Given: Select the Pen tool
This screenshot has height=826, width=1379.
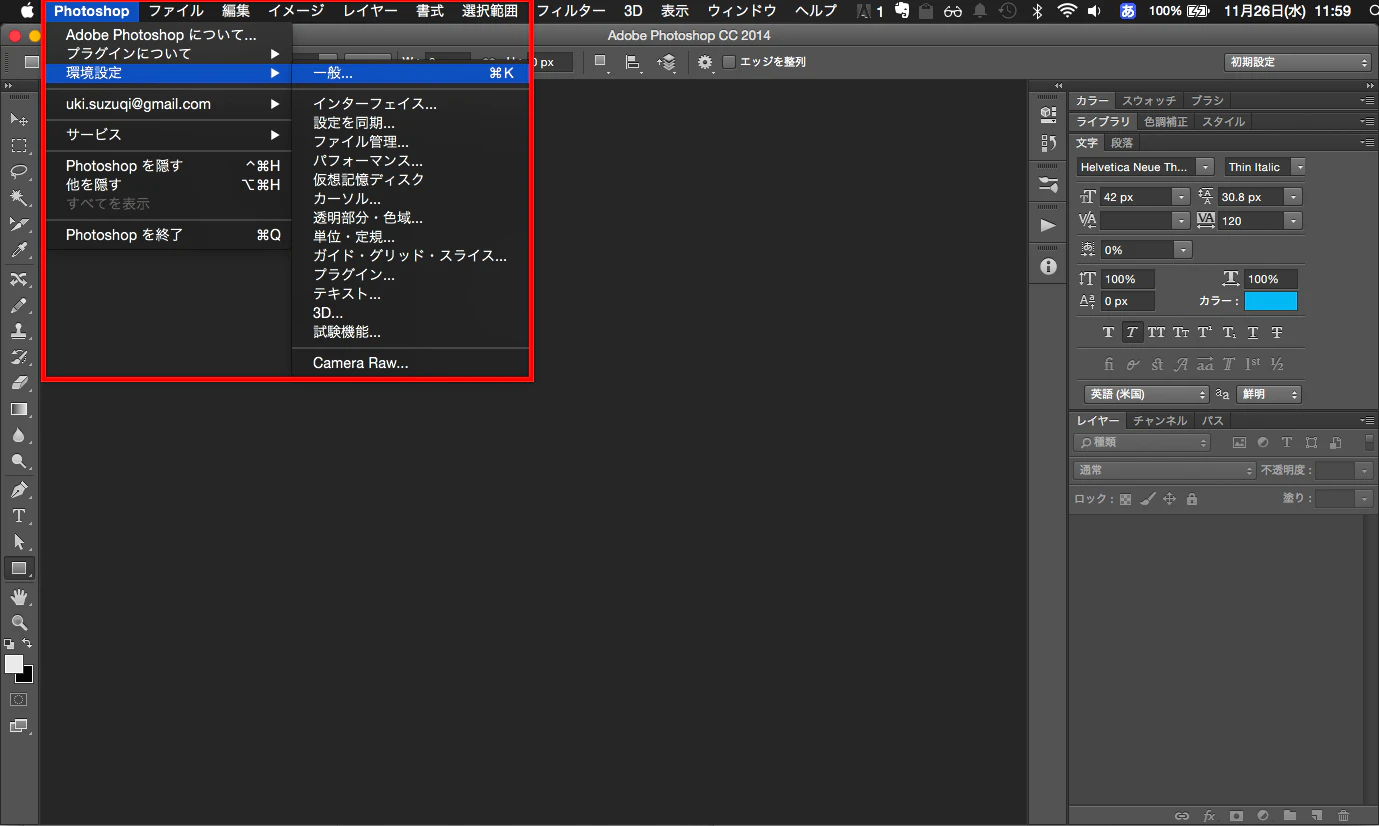Looking at the screenshot, I should (x=18, y=490).
